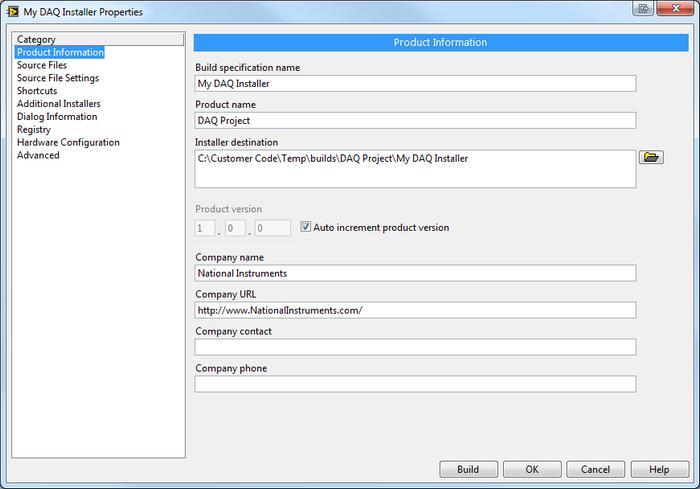Click the Category list header
700x489 pixels.
pyautogui.click(x=98, y=39)
